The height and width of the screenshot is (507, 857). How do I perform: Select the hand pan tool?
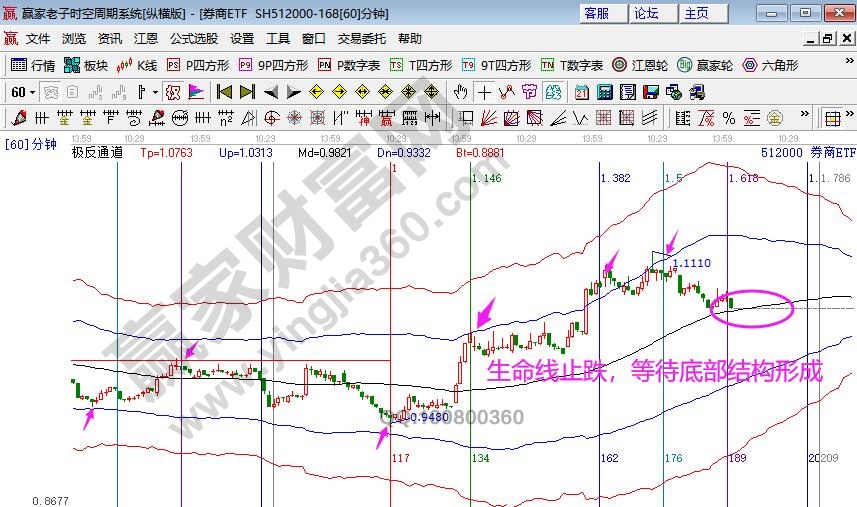coord(460,92)
